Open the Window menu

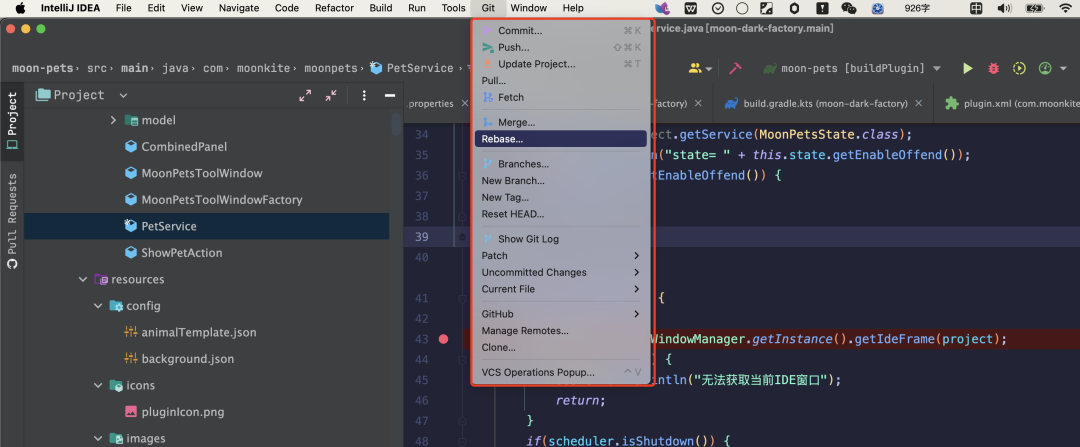[529, 8]
